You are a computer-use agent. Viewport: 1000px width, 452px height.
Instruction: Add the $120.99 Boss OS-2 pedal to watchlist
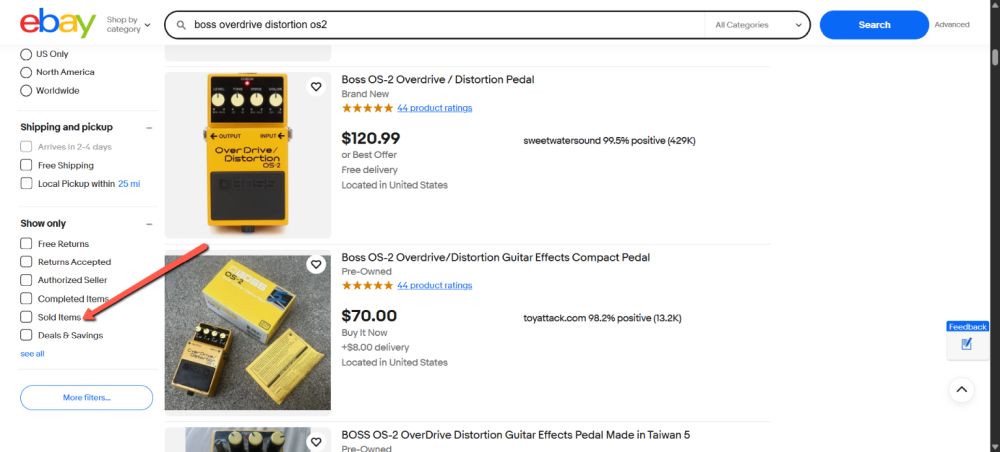[316, 87]
